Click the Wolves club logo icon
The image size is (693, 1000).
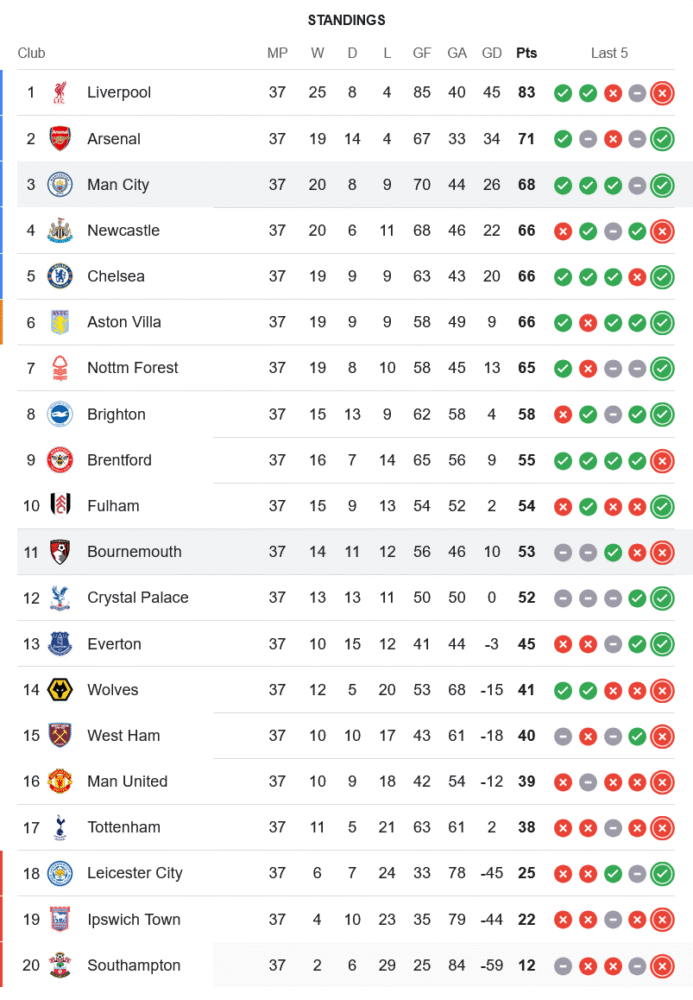click(60, 690)
